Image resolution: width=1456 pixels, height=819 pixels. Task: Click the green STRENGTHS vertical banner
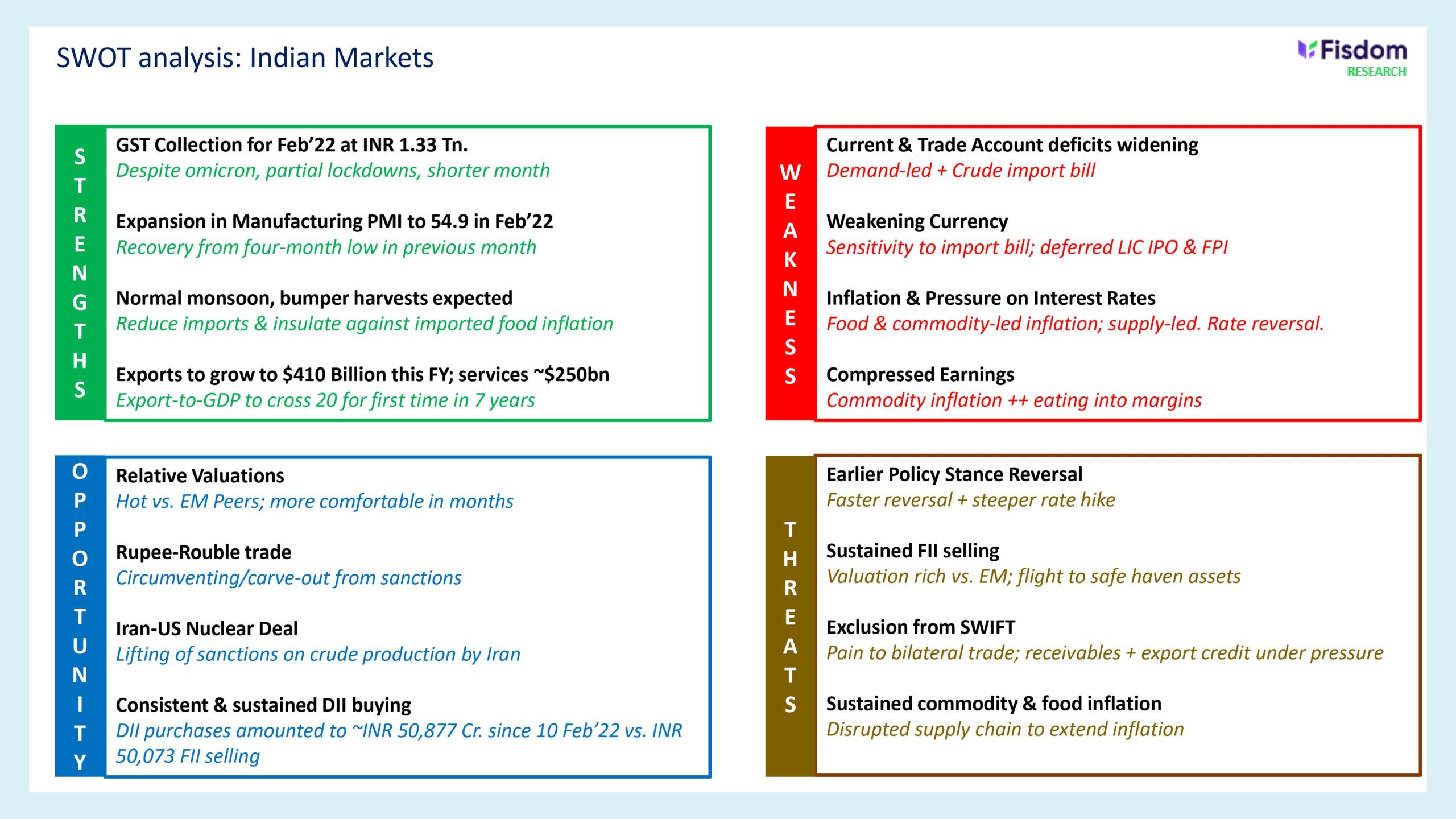(80, 273)
